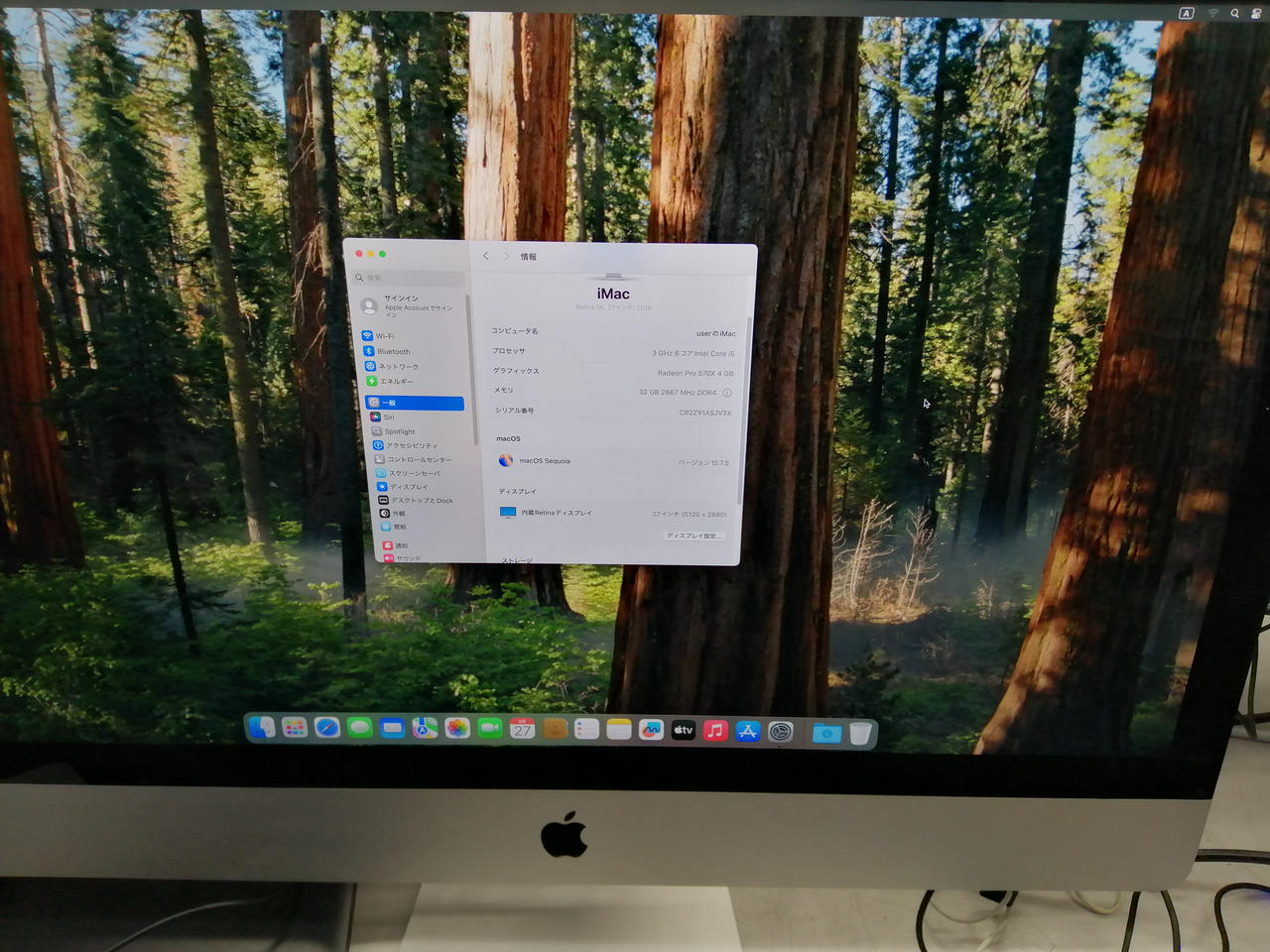Open Spotlight search from the menu bar
Viewport: 1270px width, 952px height.
pyautogui.click(x=1234, y=13)
